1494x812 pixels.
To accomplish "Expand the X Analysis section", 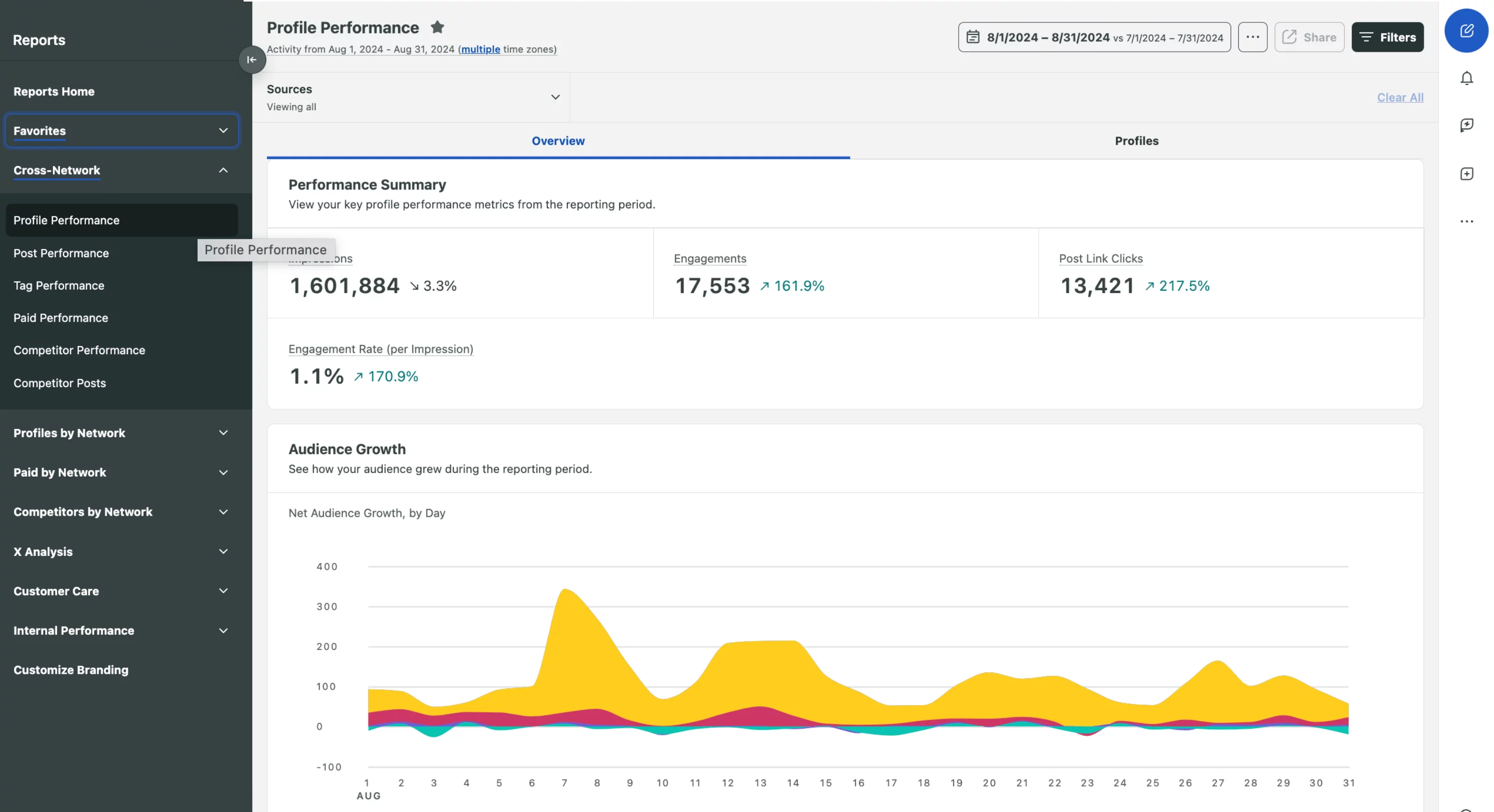I will click(122, 551).
